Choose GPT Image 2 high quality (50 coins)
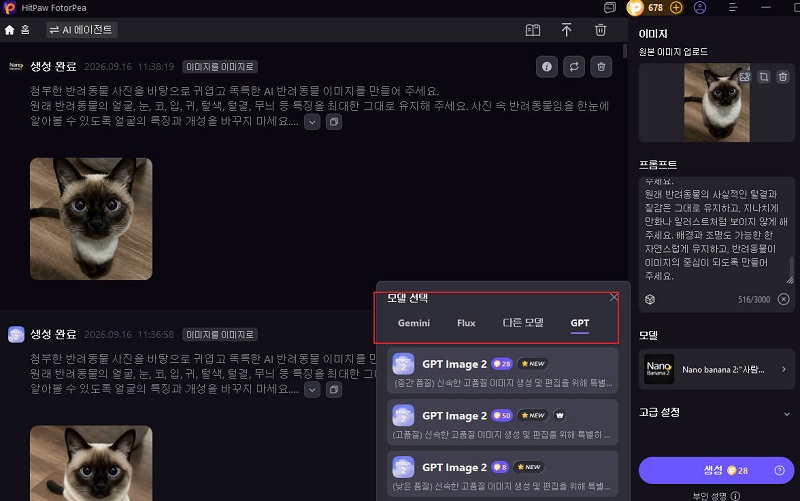Image resolution: width=800 pixels, height=501 pixels. coord(503,422)
